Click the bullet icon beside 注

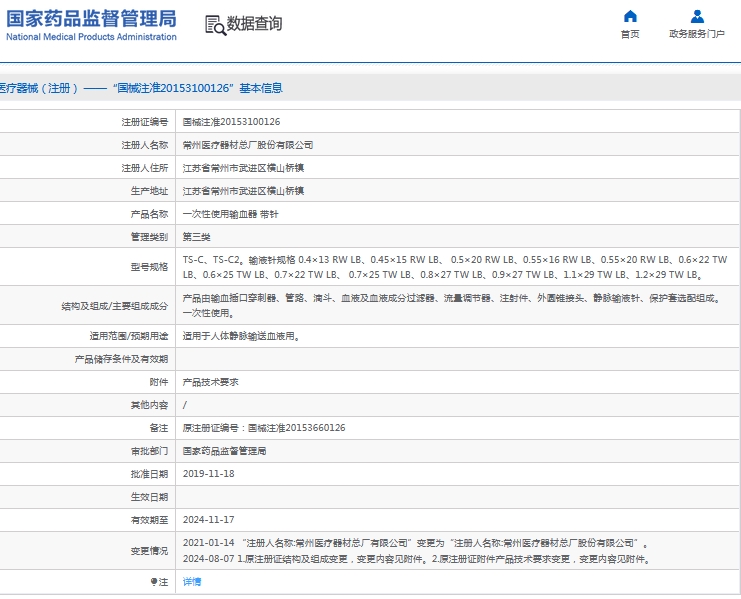click(x=154, y=582)
